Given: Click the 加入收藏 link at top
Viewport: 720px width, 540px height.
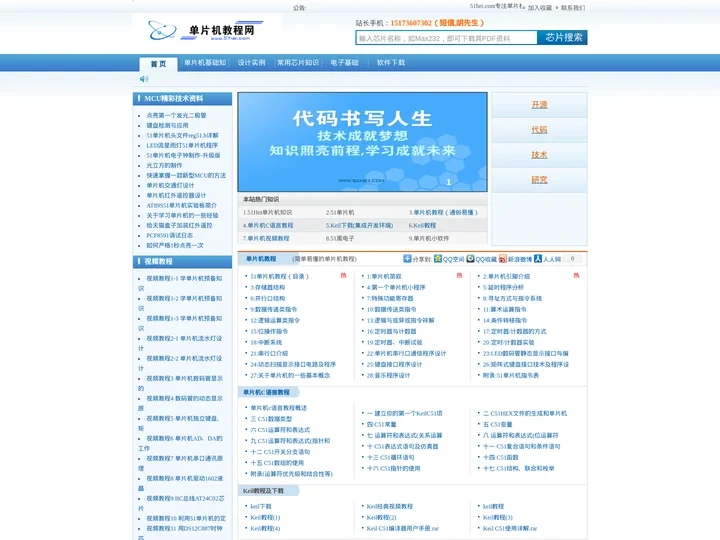Looking at the screenshot, I should [540, 8].
